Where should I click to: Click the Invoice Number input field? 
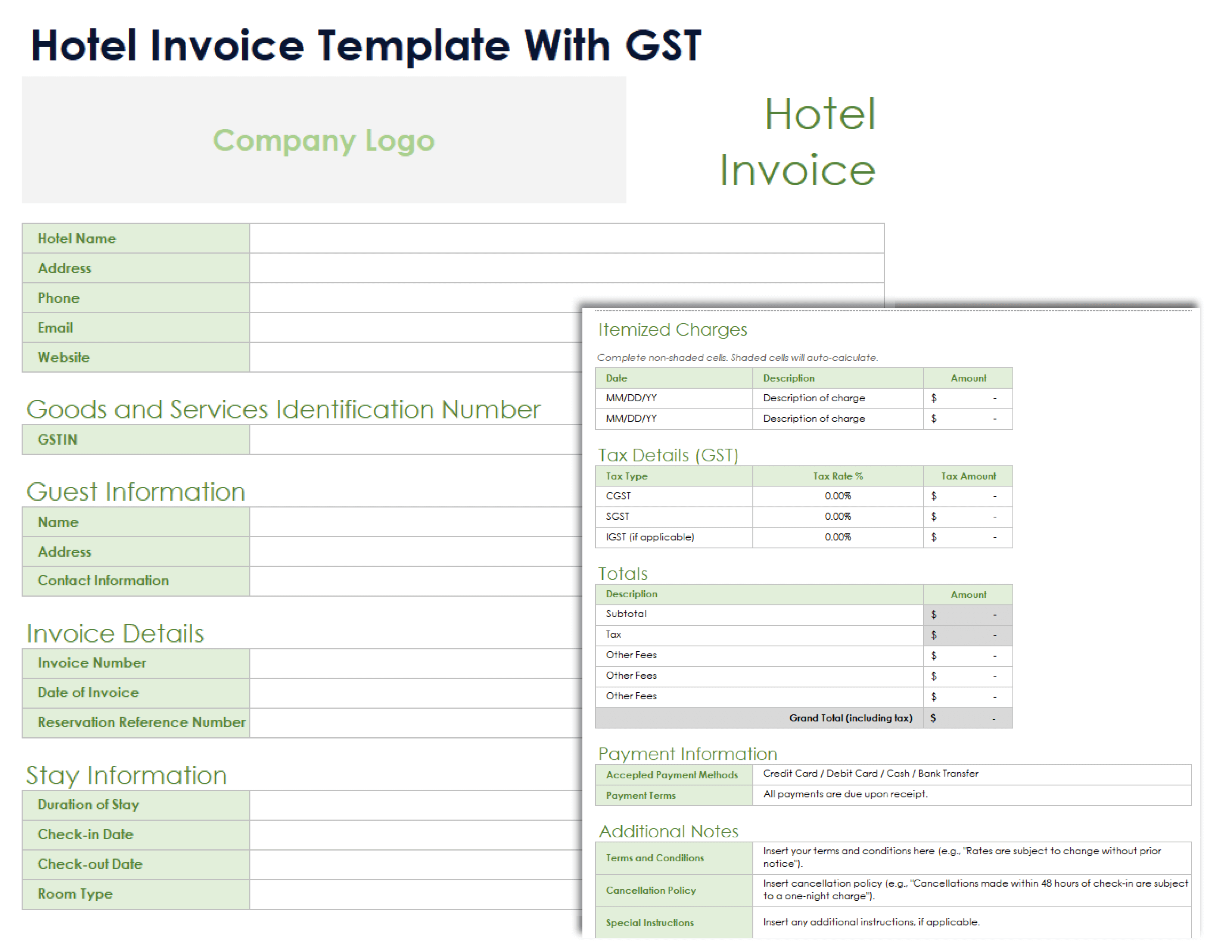[416, 664]
